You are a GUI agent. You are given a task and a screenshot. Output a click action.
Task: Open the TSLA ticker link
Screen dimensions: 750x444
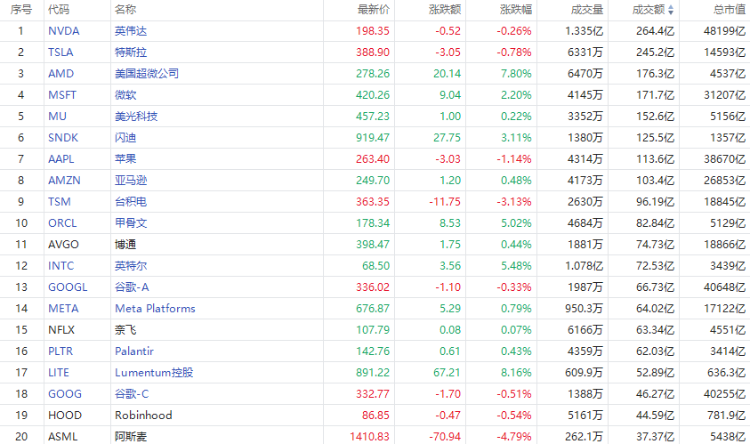pyautogui.click(x=61, y=52)
